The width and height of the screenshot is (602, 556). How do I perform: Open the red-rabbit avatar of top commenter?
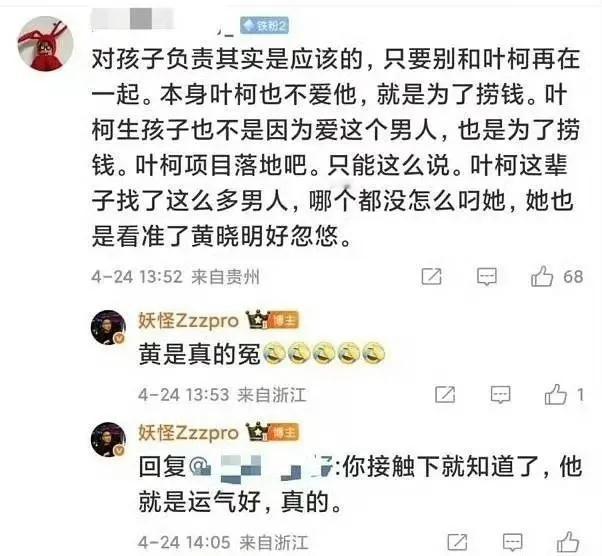click(x=46, y=43)
